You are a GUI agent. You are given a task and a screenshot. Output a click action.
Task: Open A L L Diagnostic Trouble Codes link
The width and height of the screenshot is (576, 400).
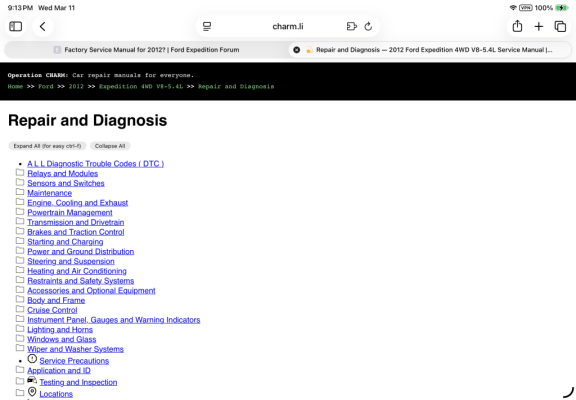[x=96, y=164]
